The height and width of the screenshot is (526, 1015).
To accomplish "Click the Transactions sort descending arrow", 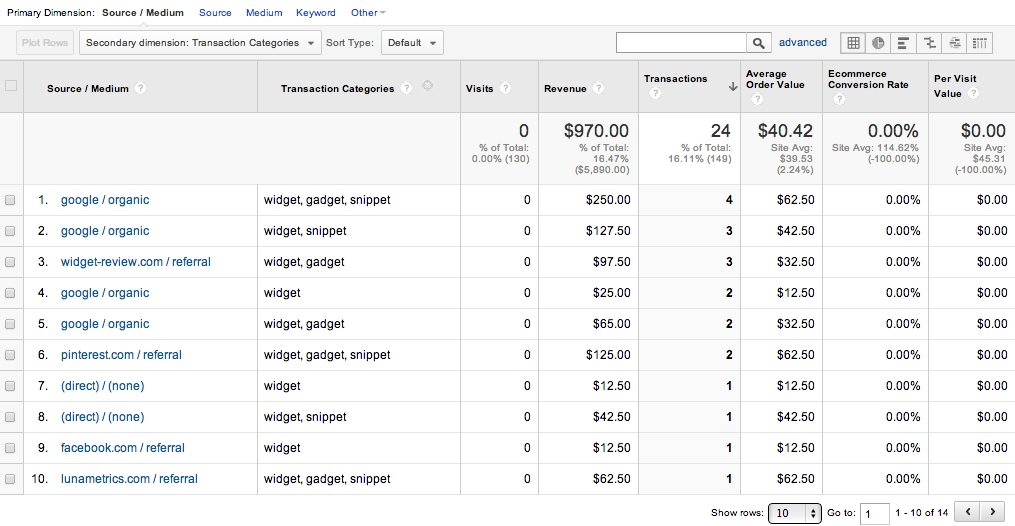I will pos(733,87).
